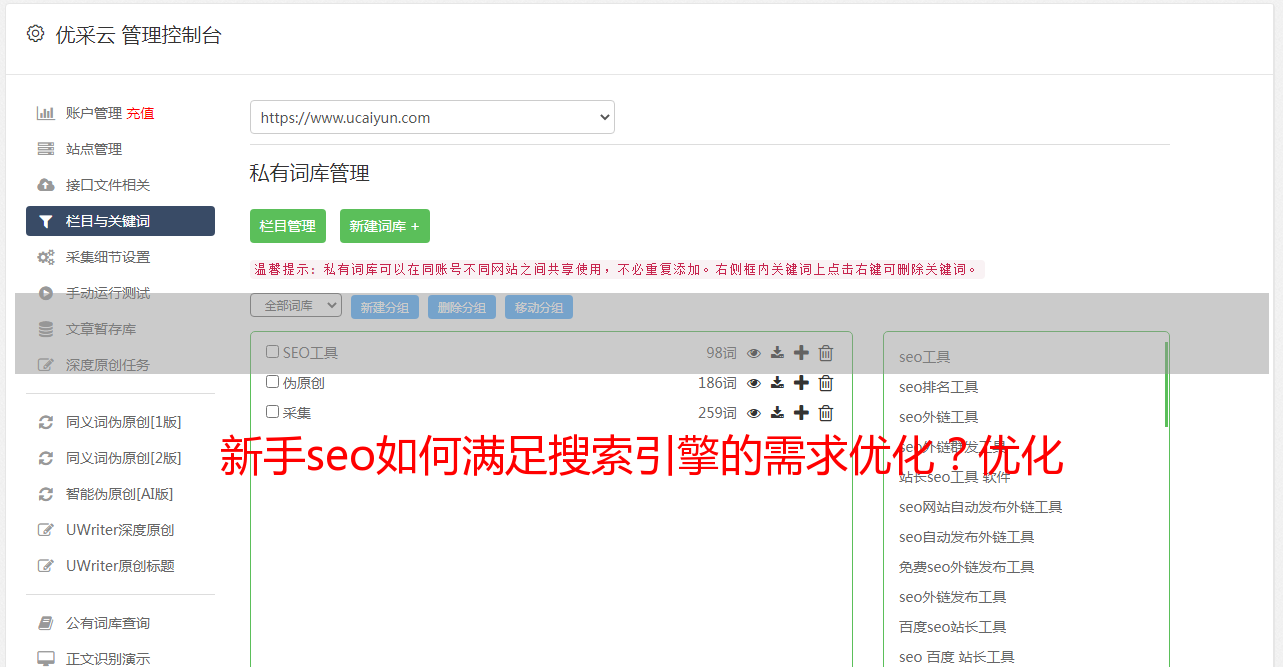1283x667 pixels.
Task: Download the SEO工具 word library
Action: [x=777, y=353]
